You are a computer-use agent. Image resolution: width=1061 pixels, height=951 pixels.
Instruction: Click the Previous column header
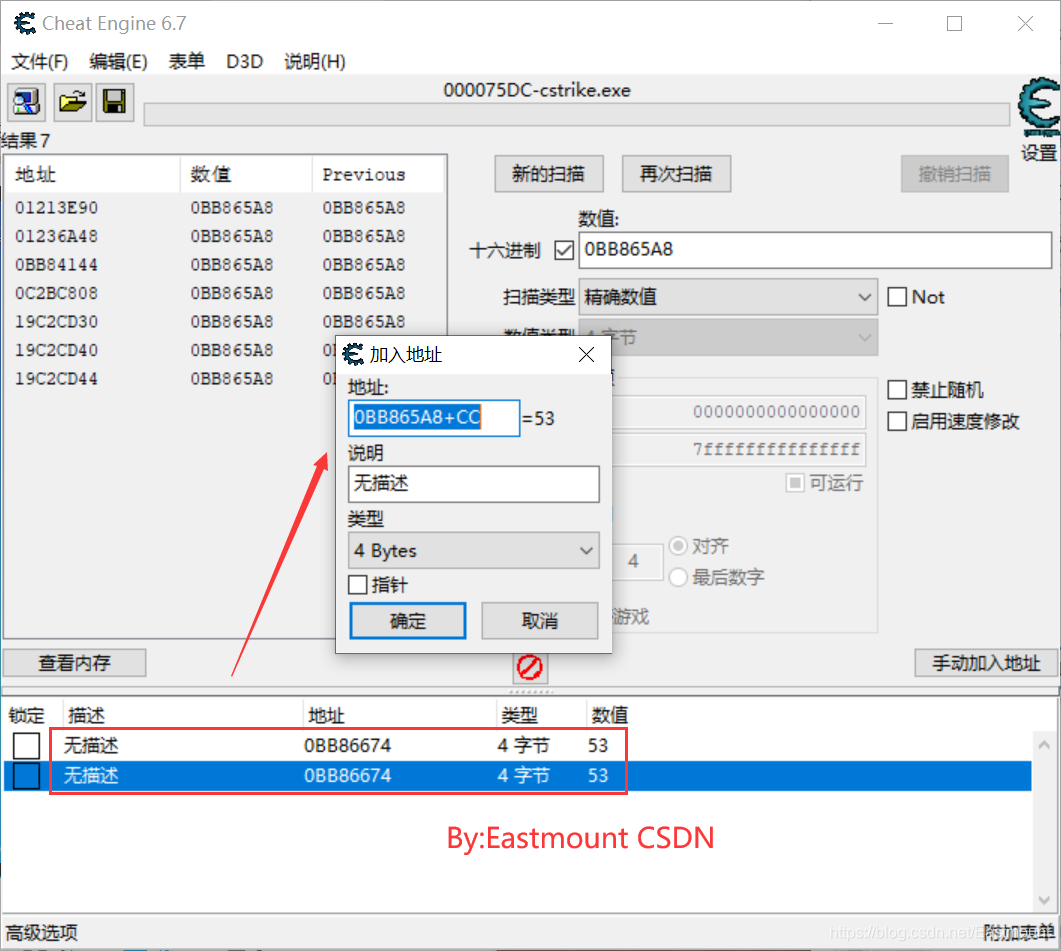[x=378, y=174]
